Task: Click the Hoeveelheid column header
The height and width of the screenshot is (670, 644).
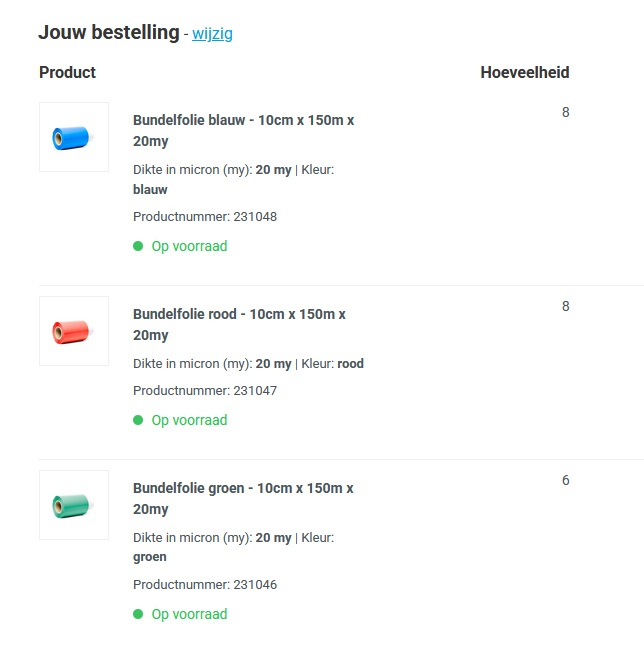Action: pyautogui.click(x=525, y=73)
